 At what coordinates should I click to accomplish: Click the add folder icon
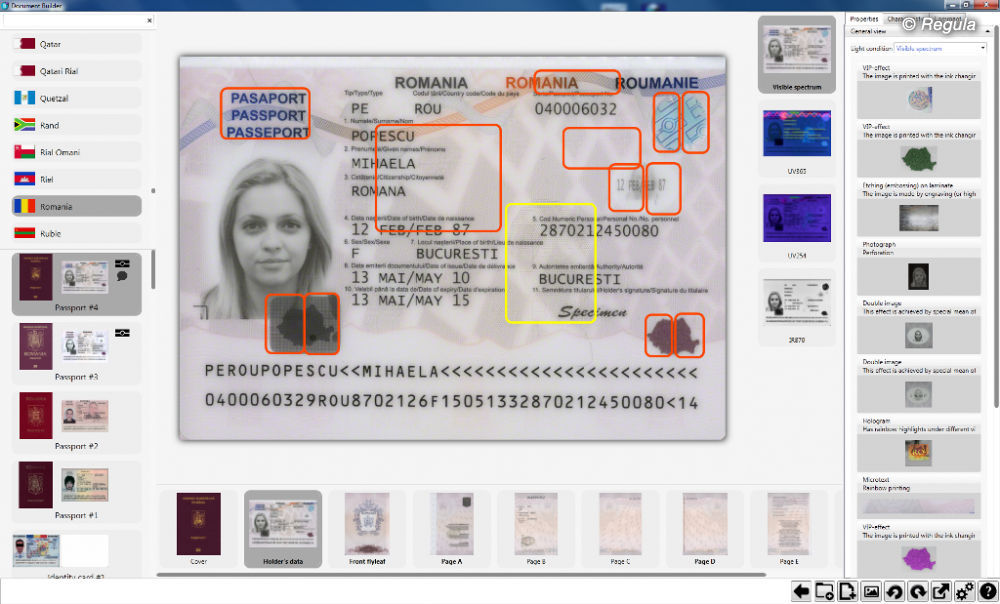(824, 591)
